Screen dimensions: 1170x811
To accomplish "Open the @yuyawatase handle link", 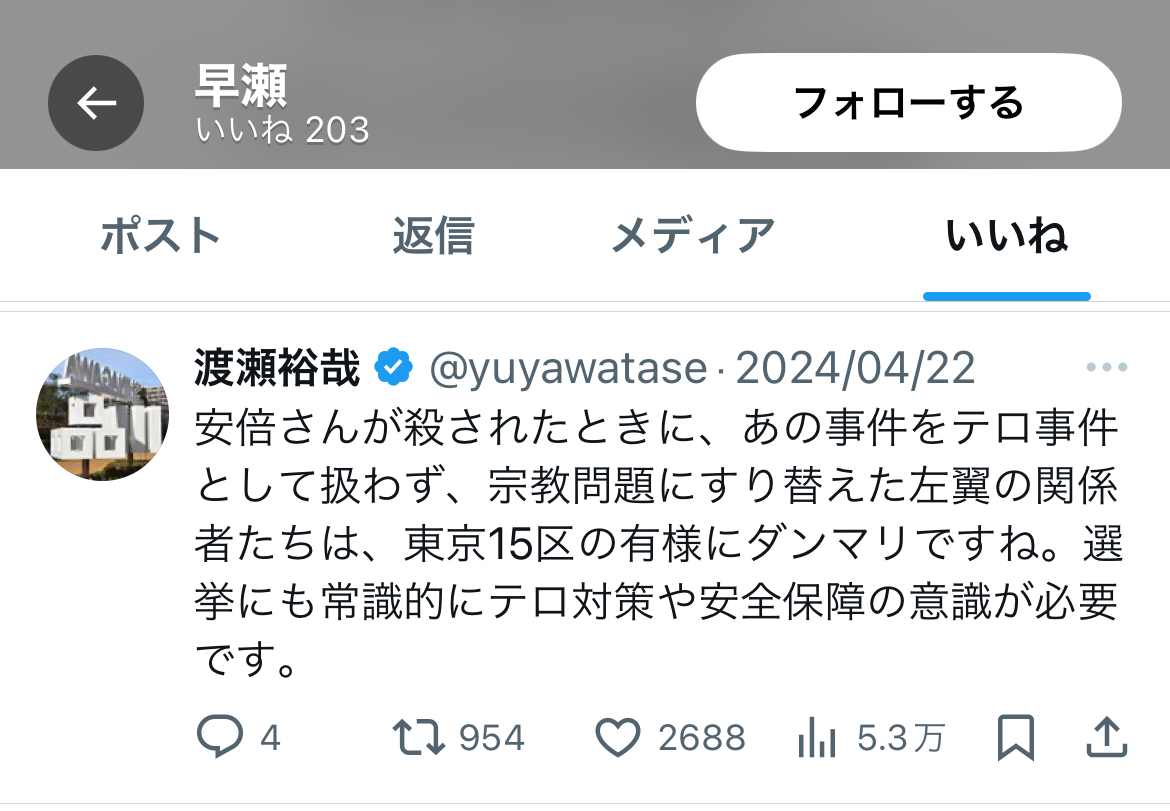I will 568,368.
